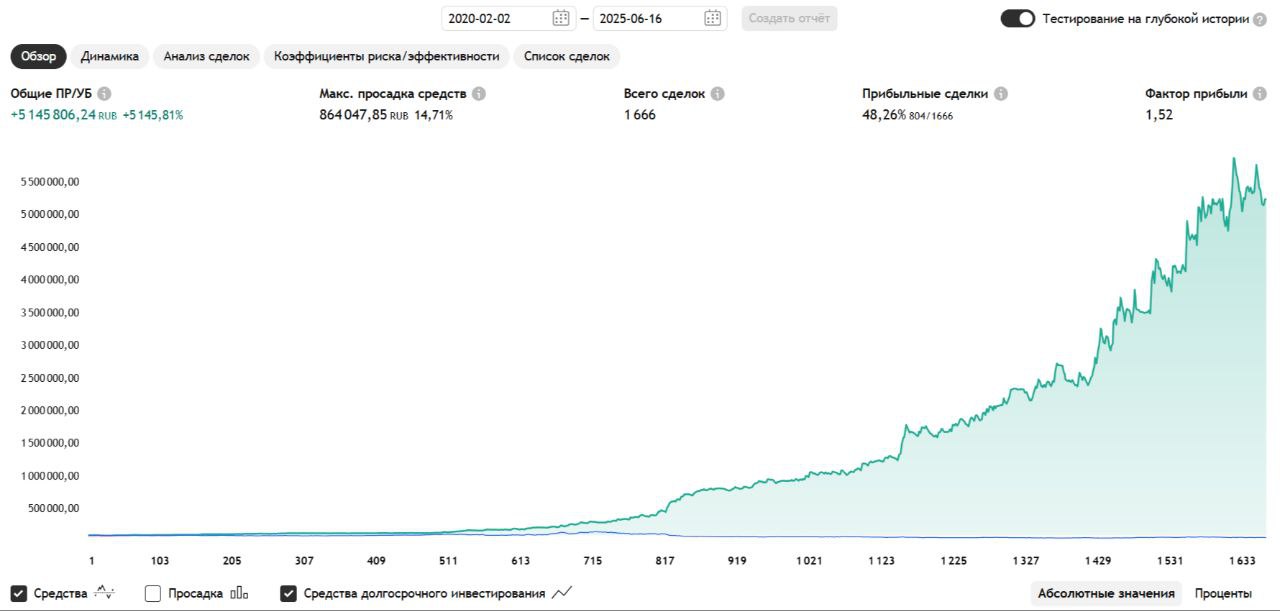Viewport: 1280px width, 611px height.
Task: Click info icon next to Общие ПР/УБ
Action: point(104,93)
